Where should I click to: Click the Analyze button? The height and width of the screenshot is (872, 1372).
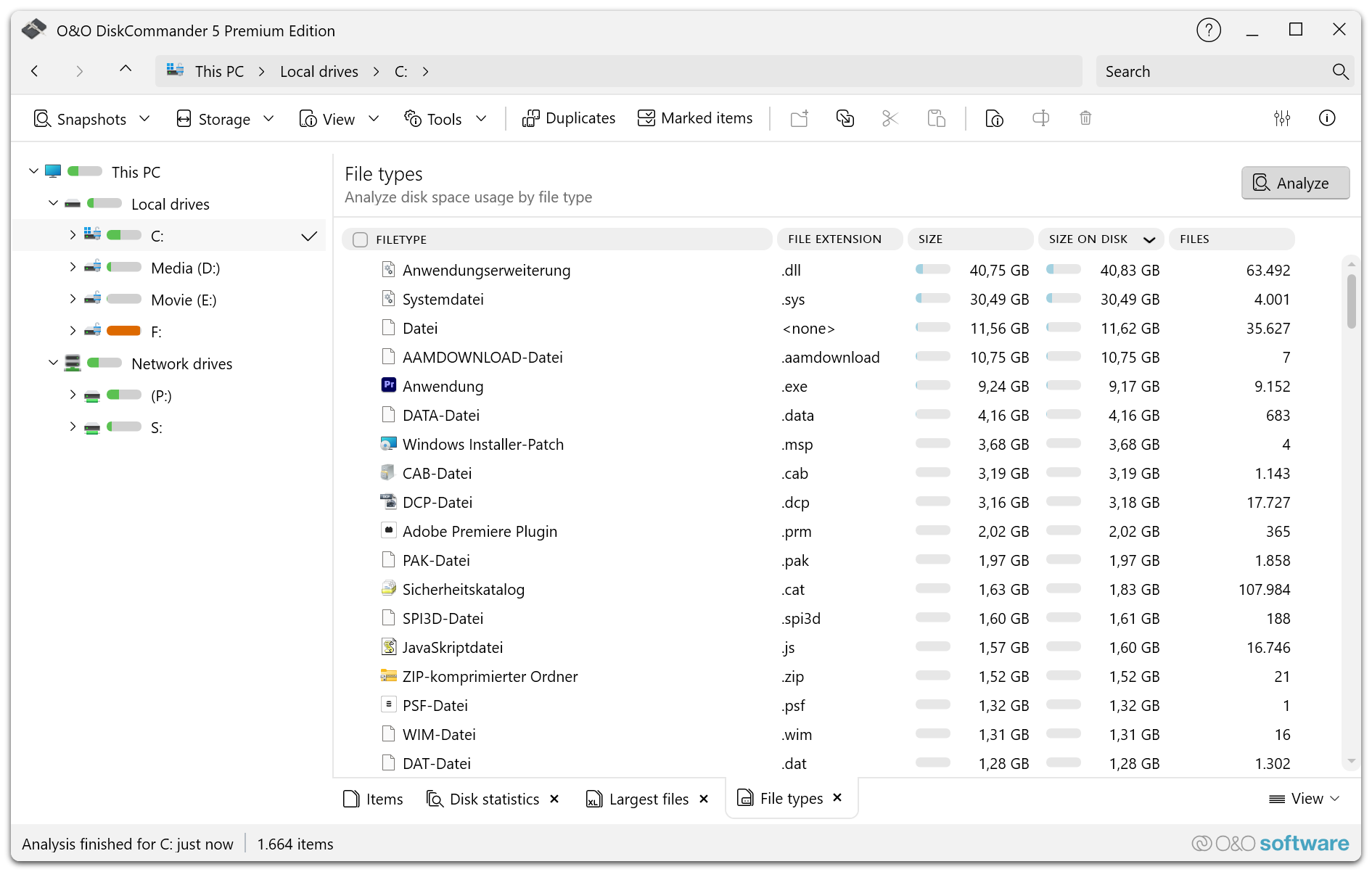coord(1294,183)
